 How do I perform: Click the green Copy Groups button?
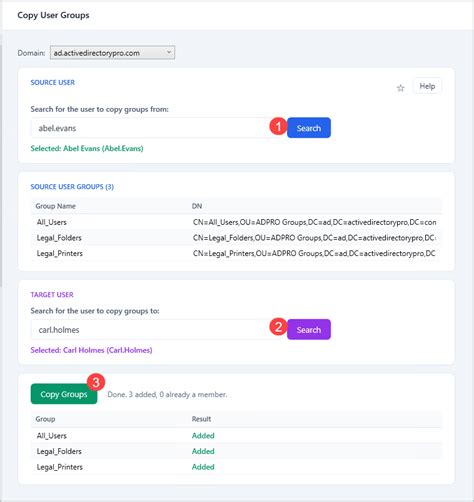pos(64,394)
